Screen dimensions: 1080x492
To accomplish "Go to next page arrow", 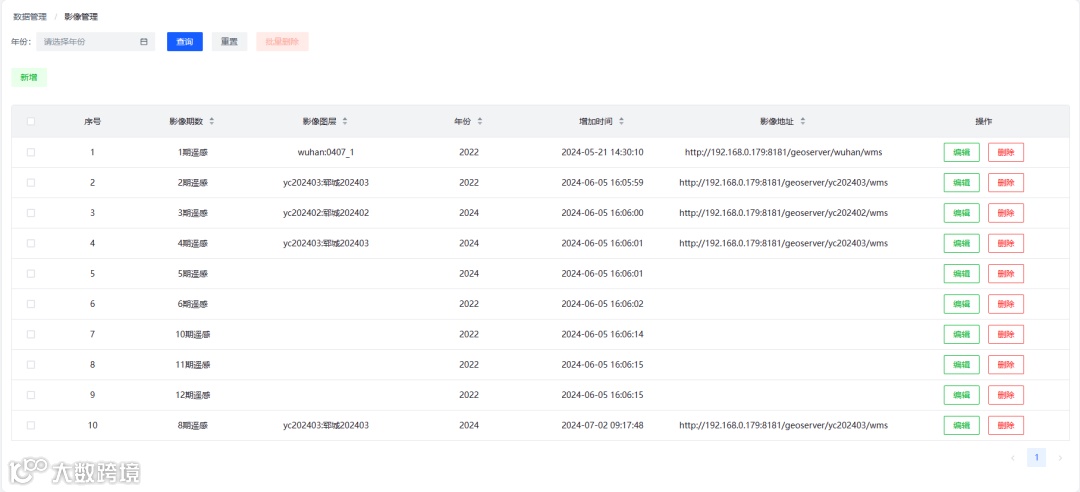I will [1060, 458].
